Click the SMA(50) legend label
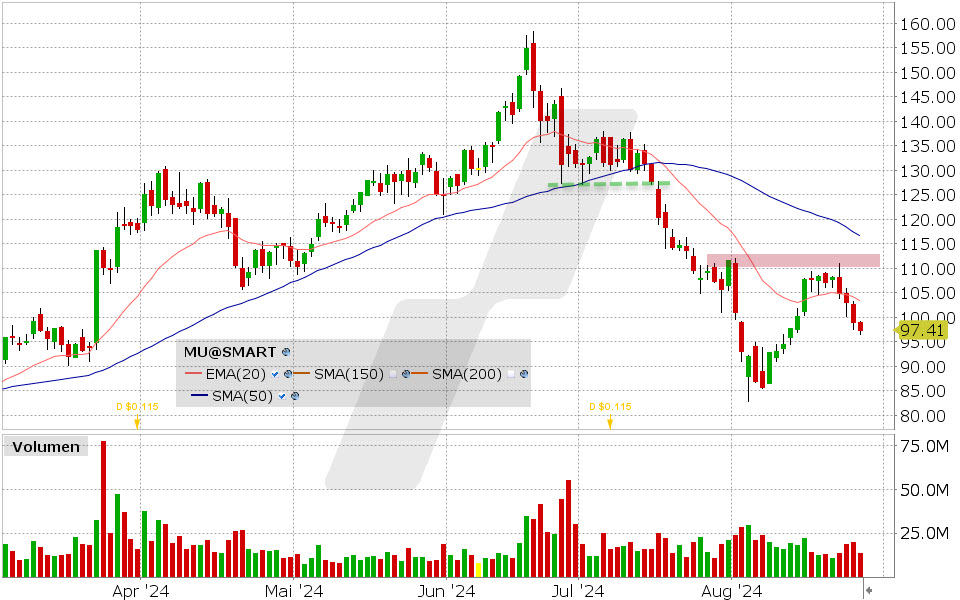The width and height of the screenshot is (960, 600). tap(242, 396)
